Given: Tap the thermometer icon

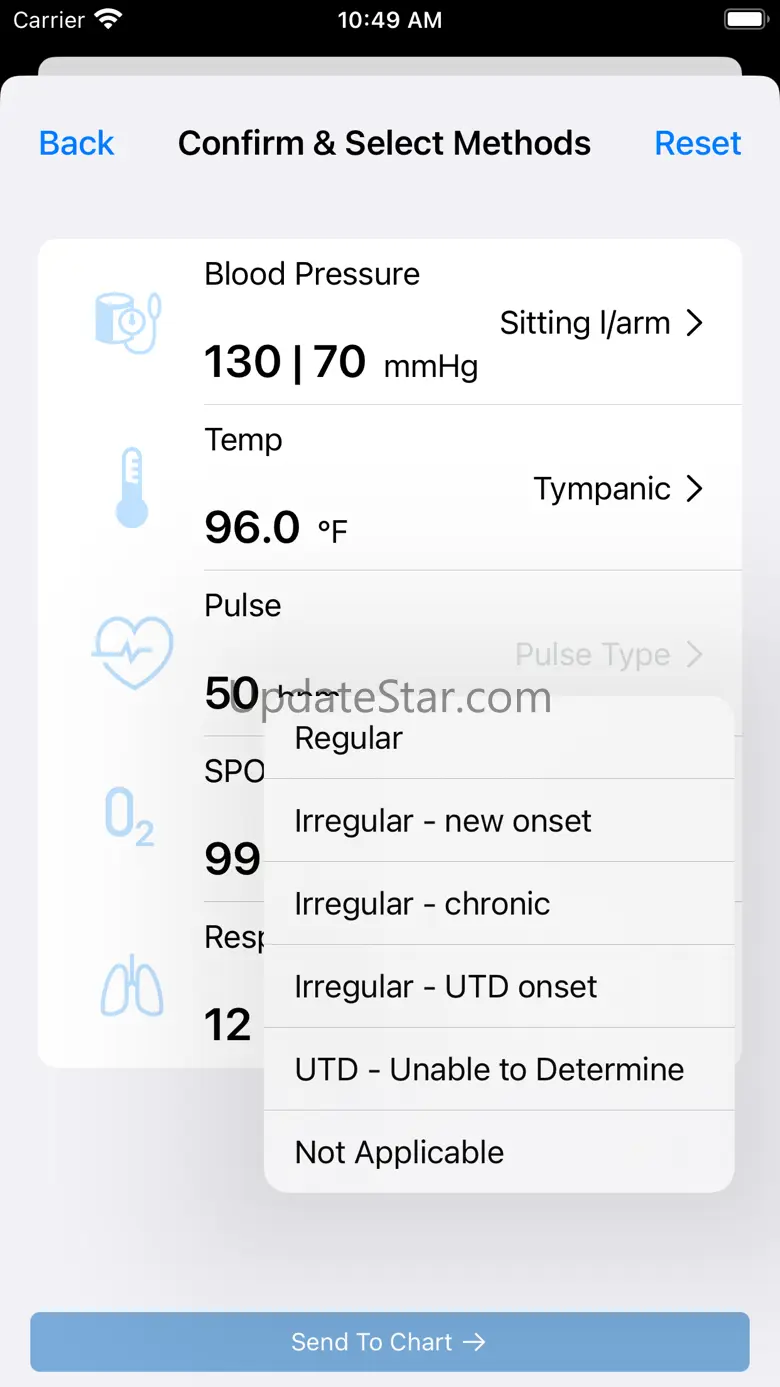Looking at the screenshot, I should pos(131,487).
